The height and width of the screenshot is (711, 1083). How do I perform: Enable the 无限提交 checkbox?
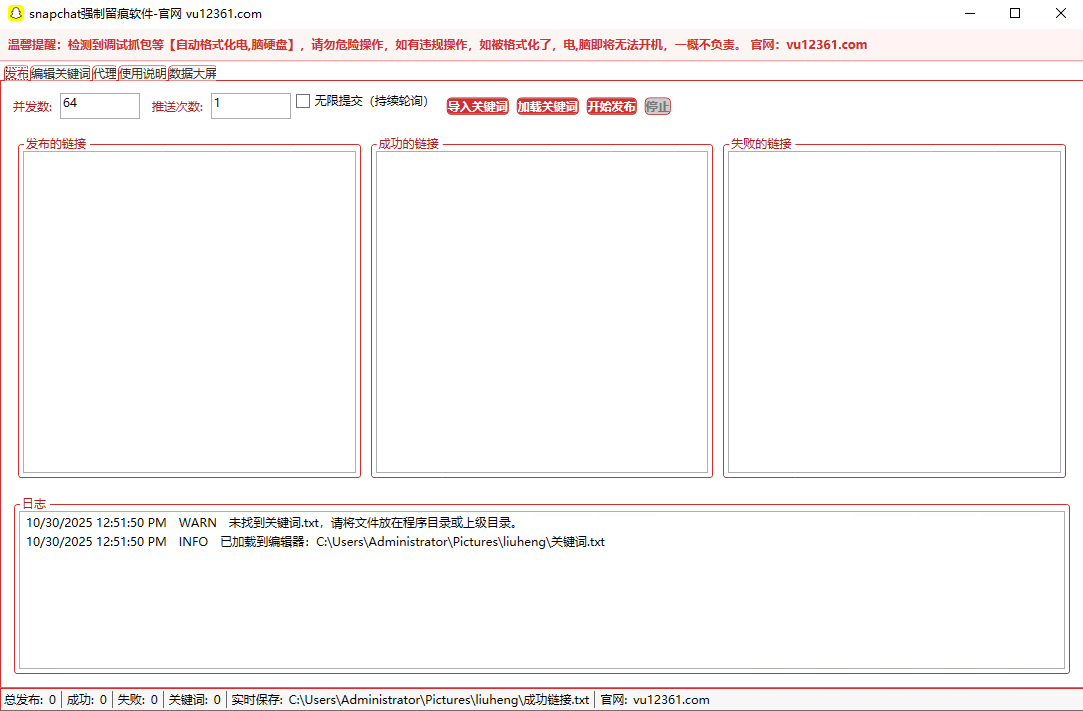[x=303, y=101]
